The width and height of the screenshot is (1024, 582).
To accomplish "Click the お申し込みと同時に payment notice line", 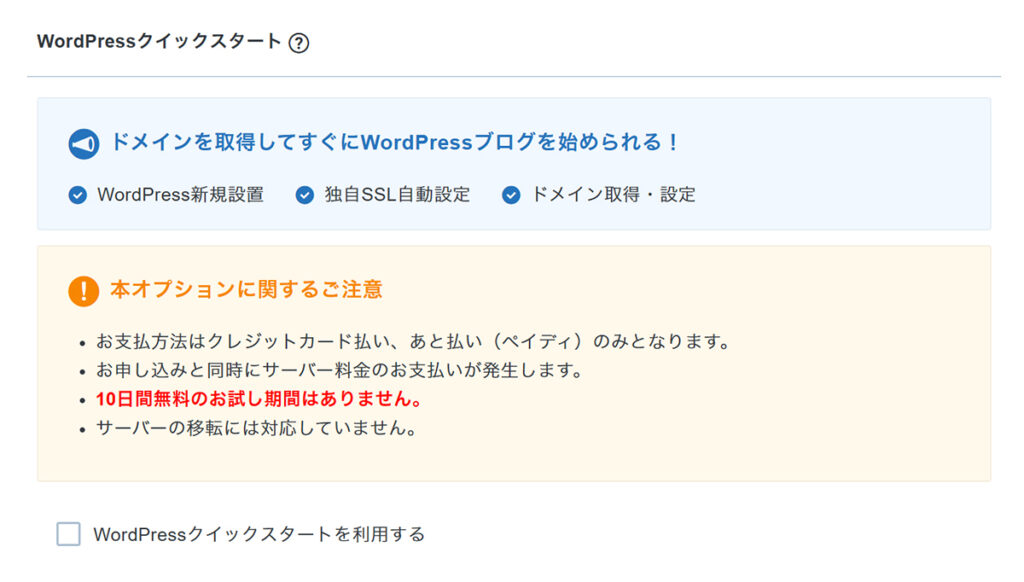I will [339, 371].
